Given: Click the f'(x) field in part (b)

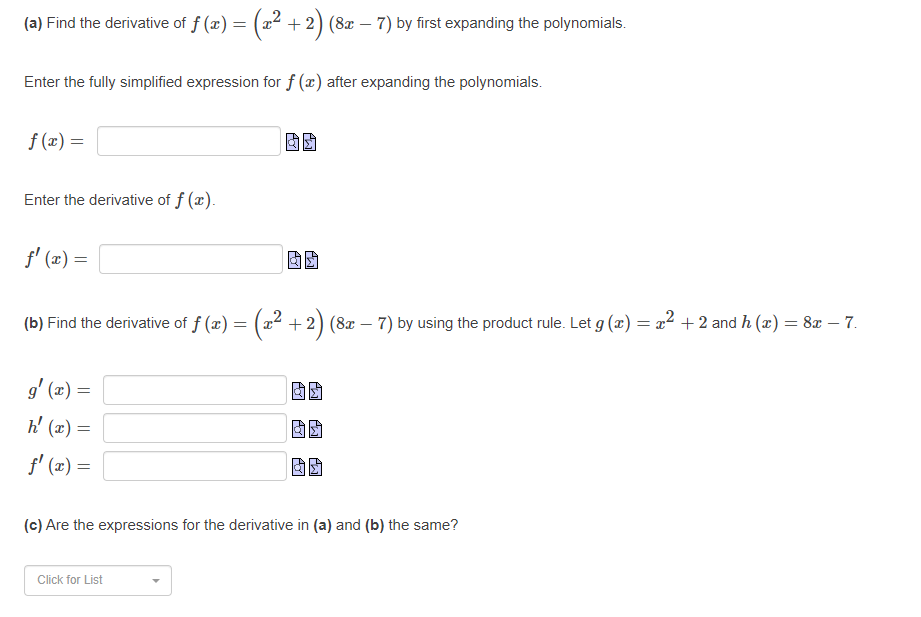Looking at the screenshot, I should 194,464.
